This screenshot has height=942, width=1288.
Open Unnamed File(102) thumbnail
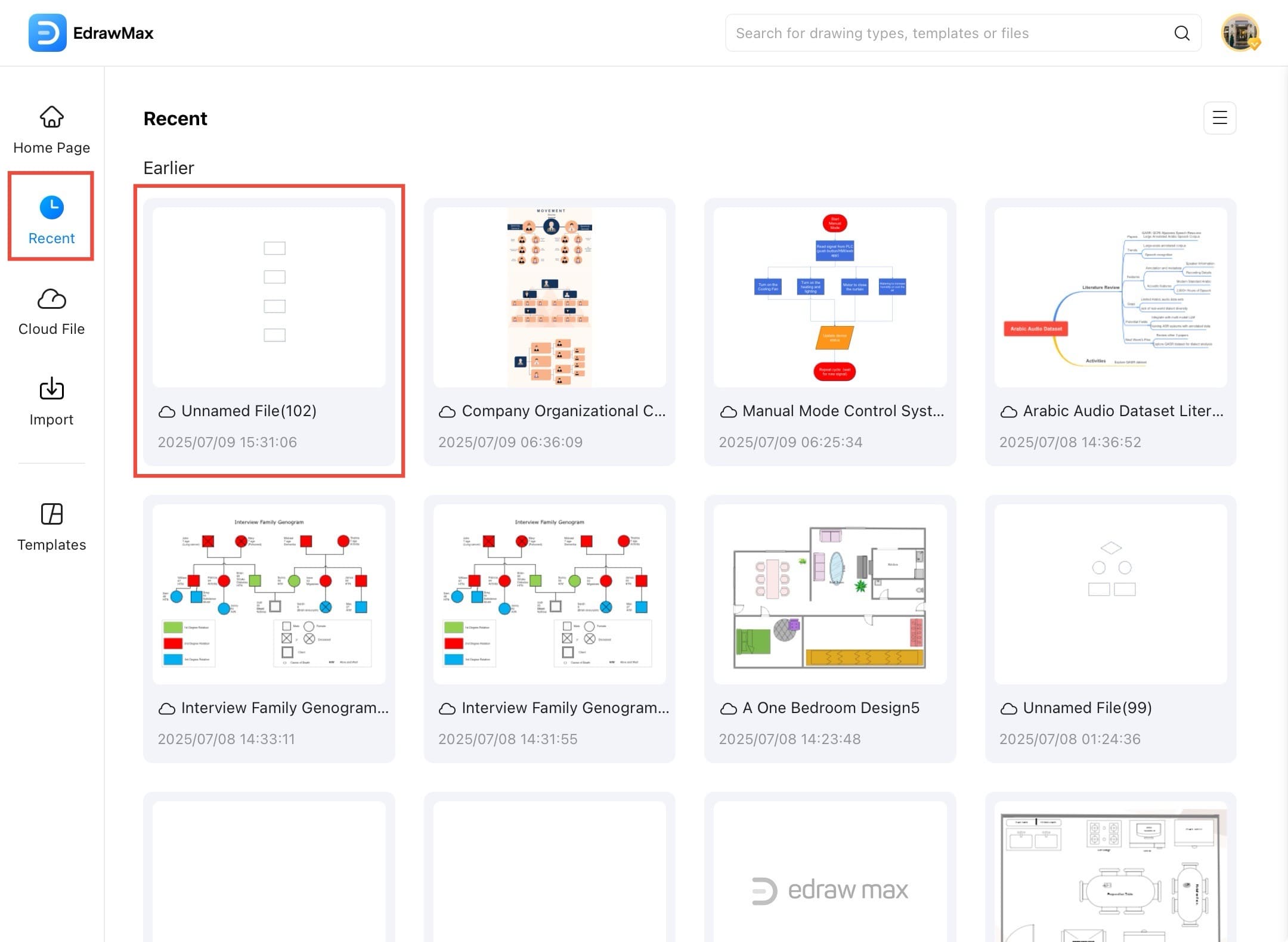(269, 297)
